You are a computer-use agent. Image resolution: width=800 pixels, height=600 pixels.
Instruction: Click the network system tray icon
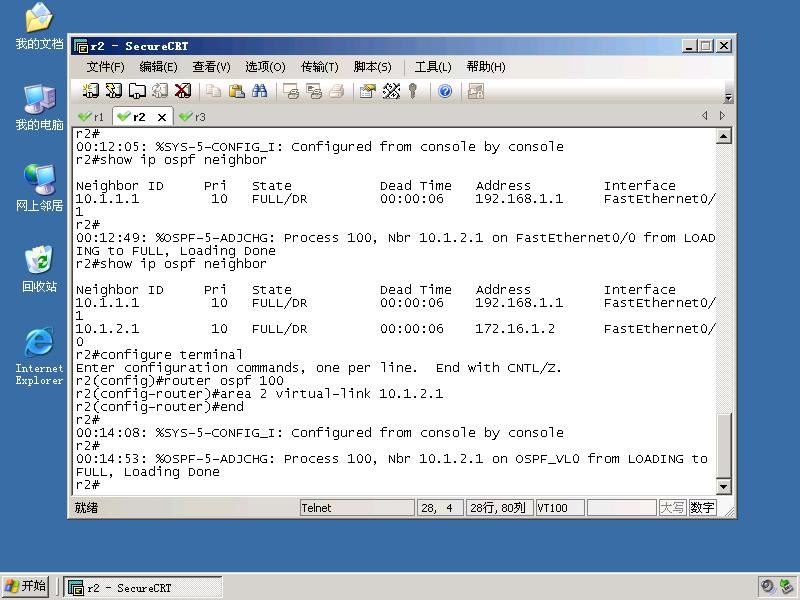(x=786, y=587)
